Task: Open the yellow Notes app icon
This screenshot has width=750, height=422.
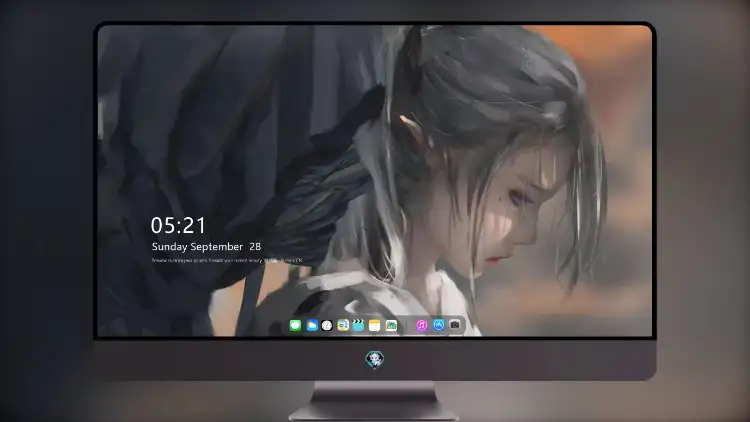Action: (x=375, y=325)
